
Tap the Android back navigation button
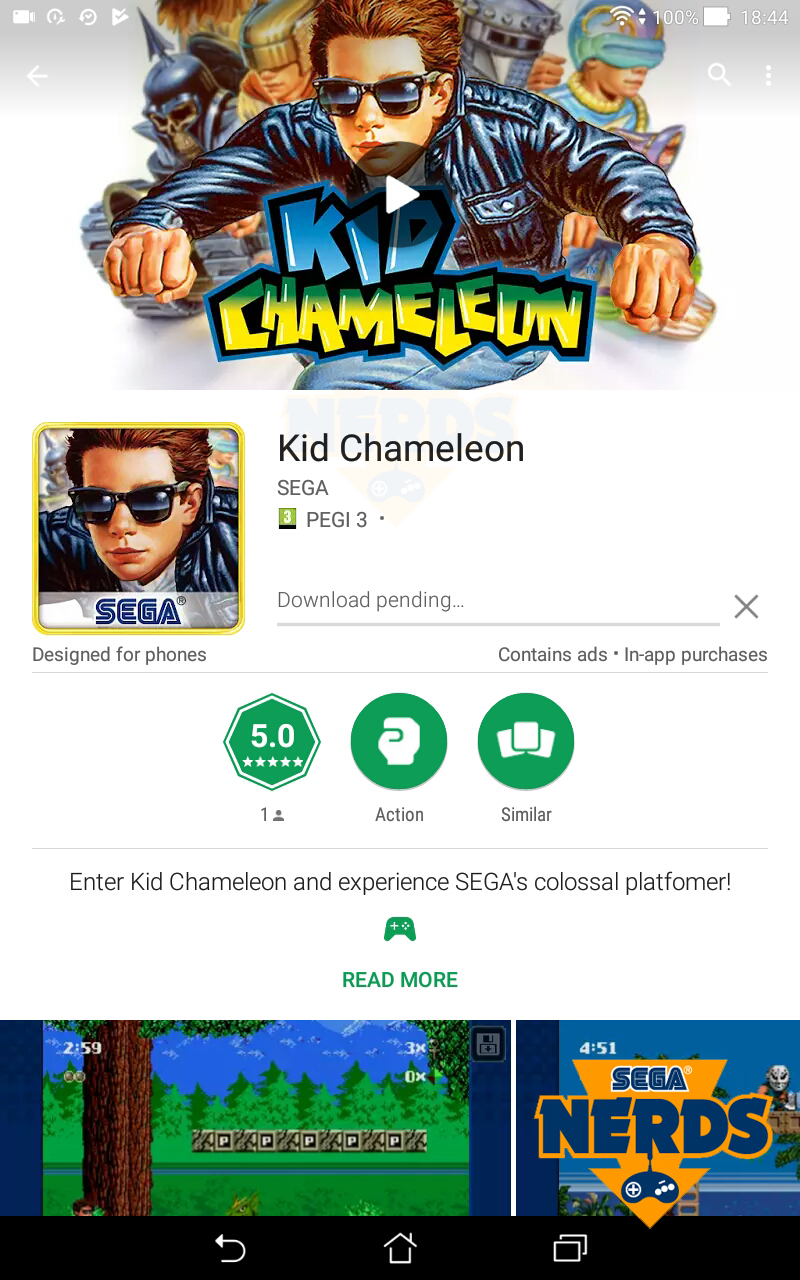point(230,1248)
